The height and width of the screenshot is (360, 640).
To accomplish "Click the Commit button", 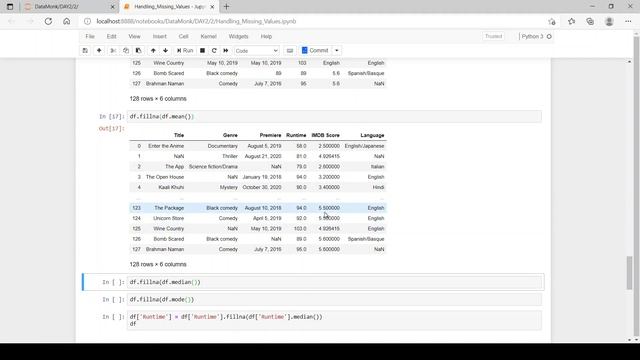I will point(315,51).
